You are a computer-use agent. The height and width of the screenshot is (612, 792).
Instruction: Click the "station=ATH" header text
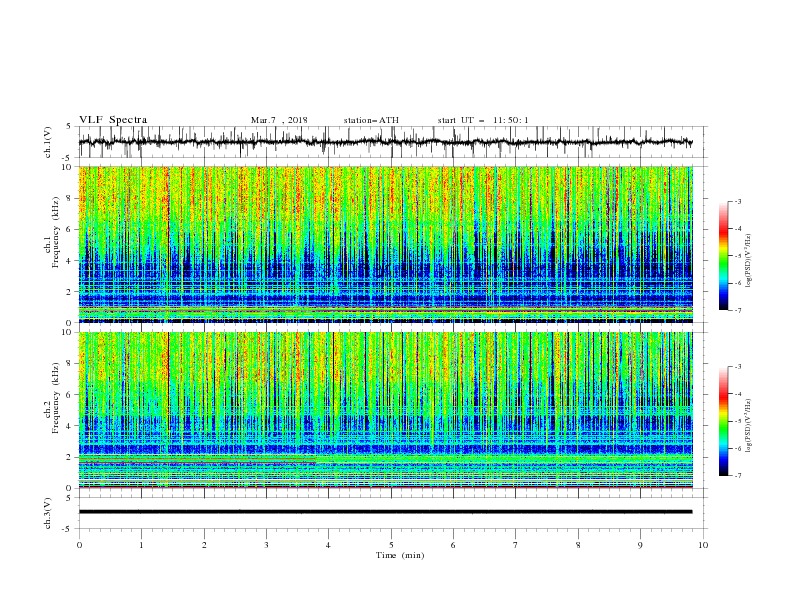pyautogui.click(x=371, y=120)
